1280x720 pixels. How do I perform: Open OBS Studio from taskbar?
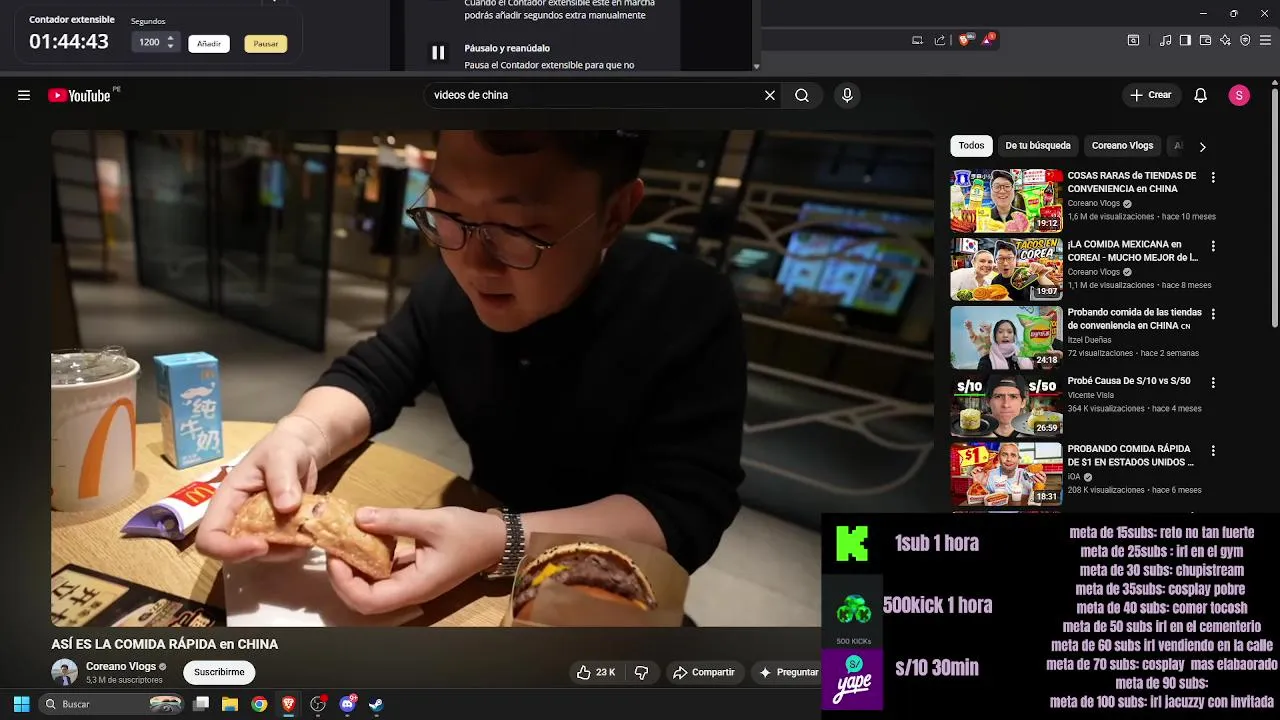(318, 704)
